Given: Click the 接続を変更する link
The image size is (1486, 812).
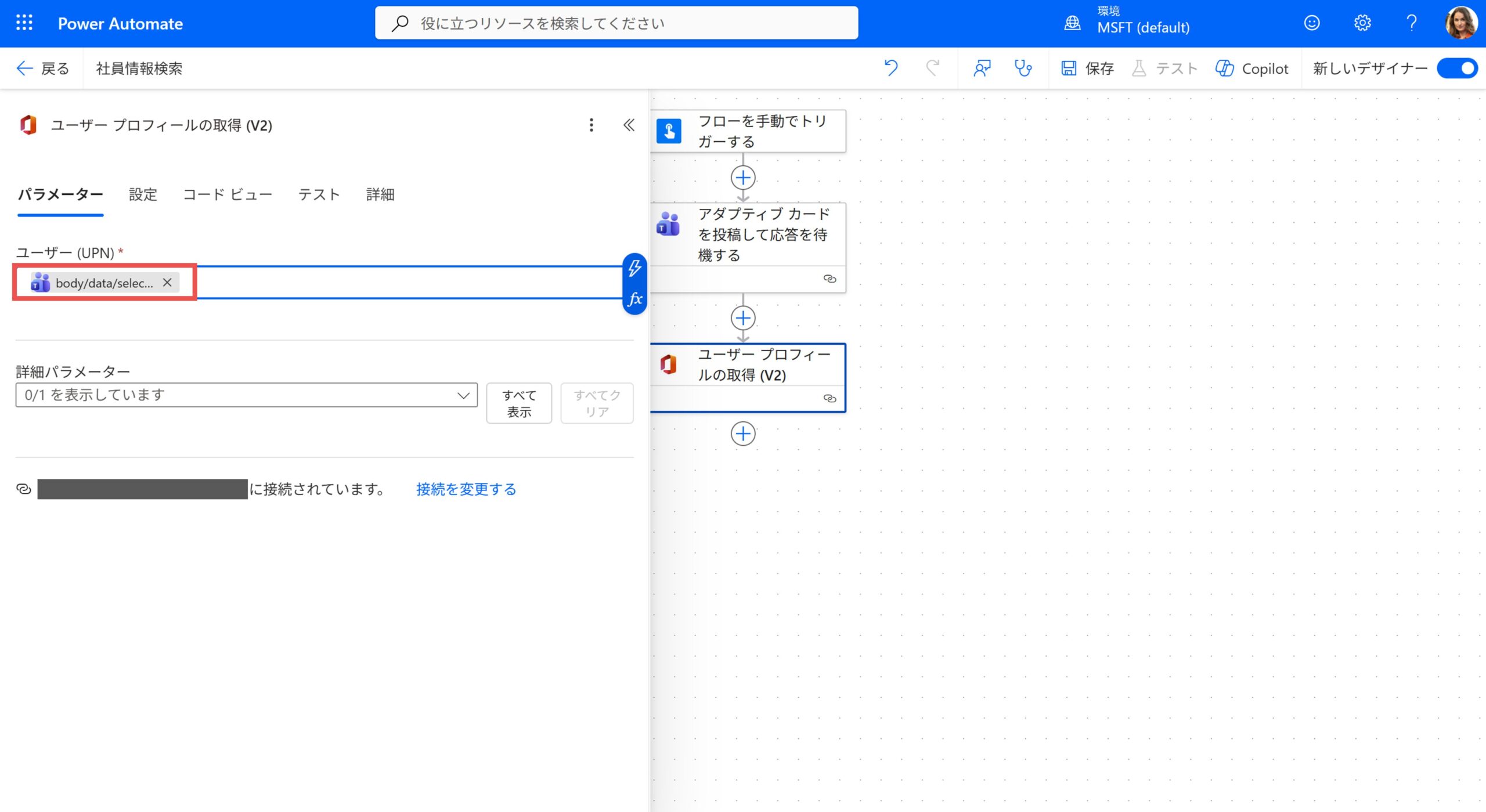Looking at the screenshot, I should (466, 489).
